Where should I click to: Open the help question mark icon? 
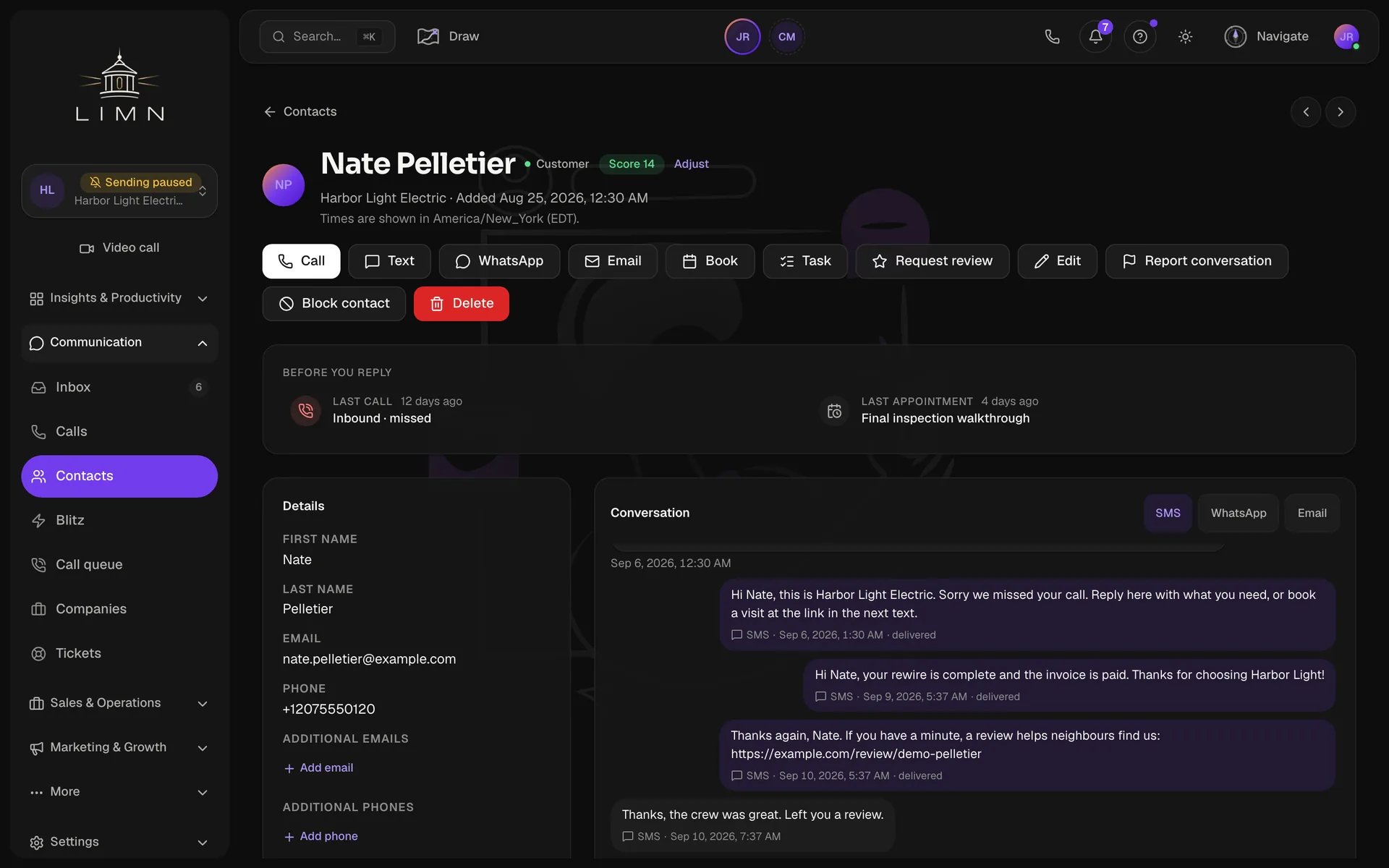(1140, 36)
